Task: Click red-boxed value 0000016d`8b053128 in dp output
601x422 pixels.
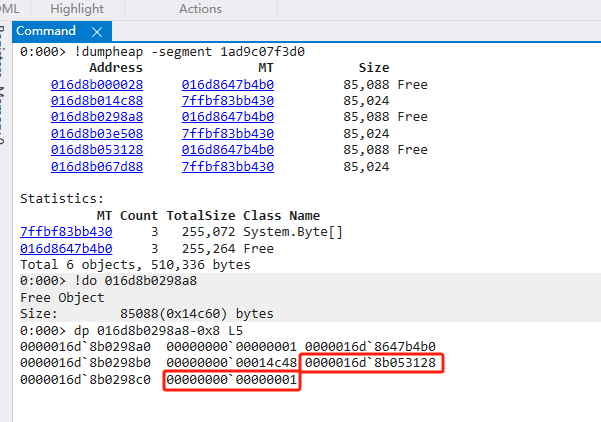Action: (370, 362)
